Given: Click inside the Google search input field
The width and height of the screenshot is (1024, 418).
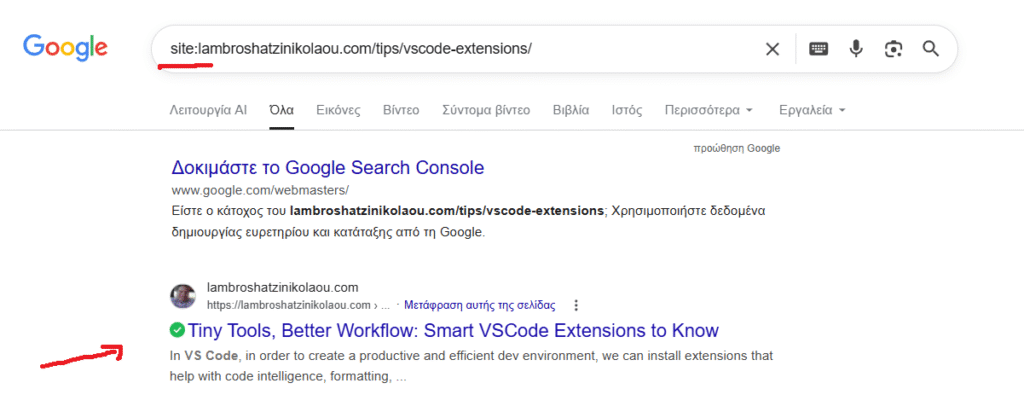Looking at the screenshot, I should point(450,49).
